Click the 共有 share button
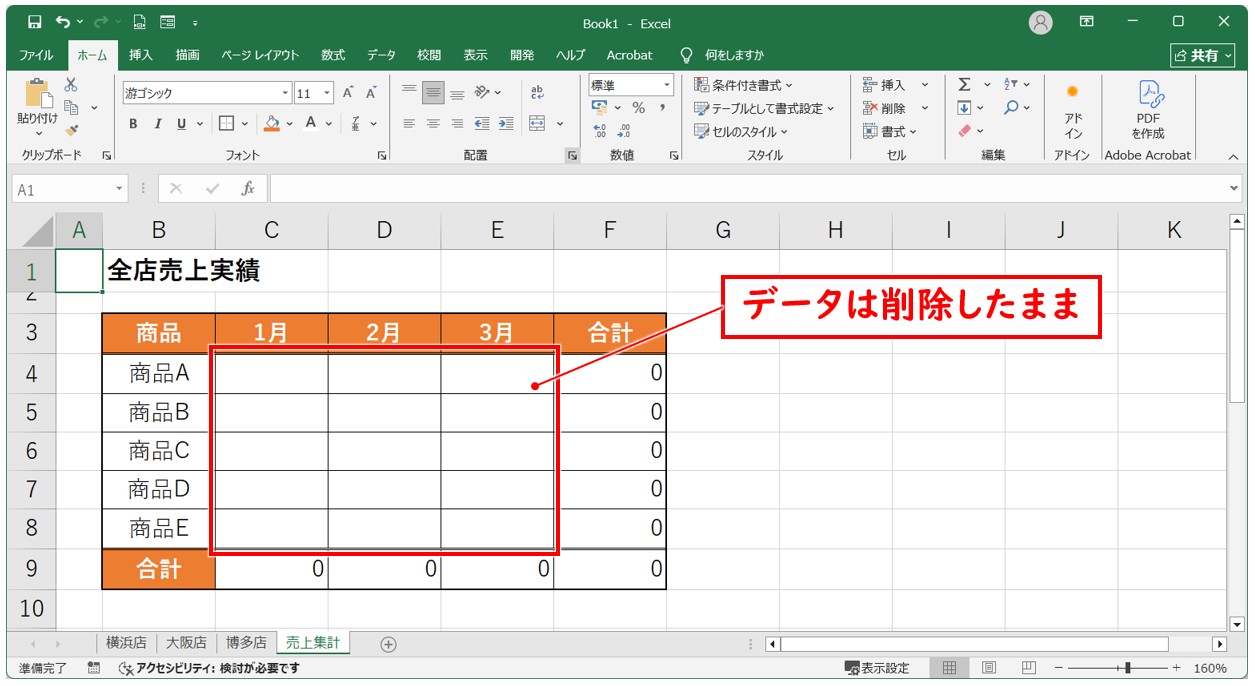Screen dimensions: 1255x686 pyautogui.click(x=1196, y=55)
